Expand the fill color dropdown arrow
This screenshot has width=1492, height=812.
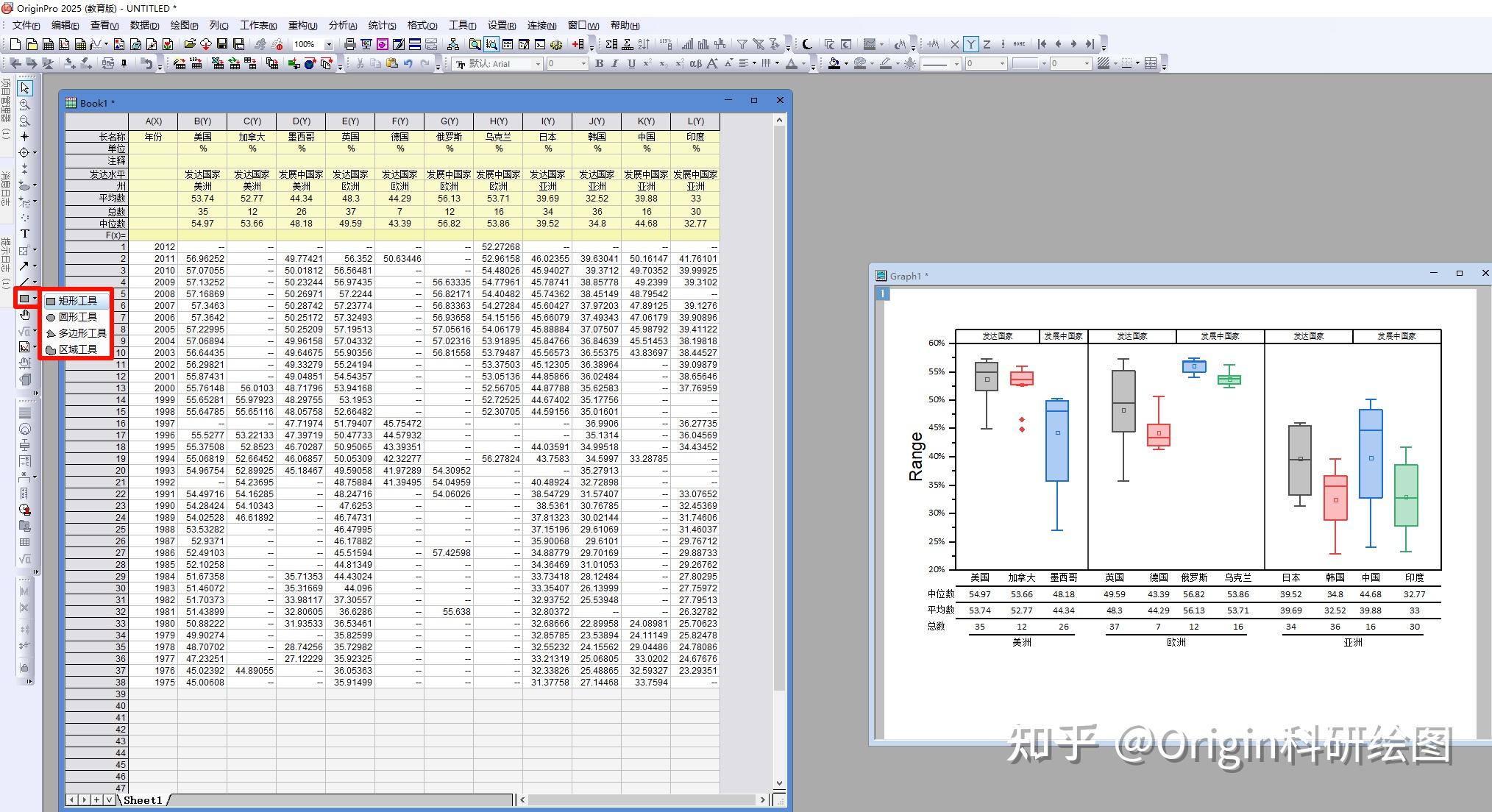pos(845,64)
